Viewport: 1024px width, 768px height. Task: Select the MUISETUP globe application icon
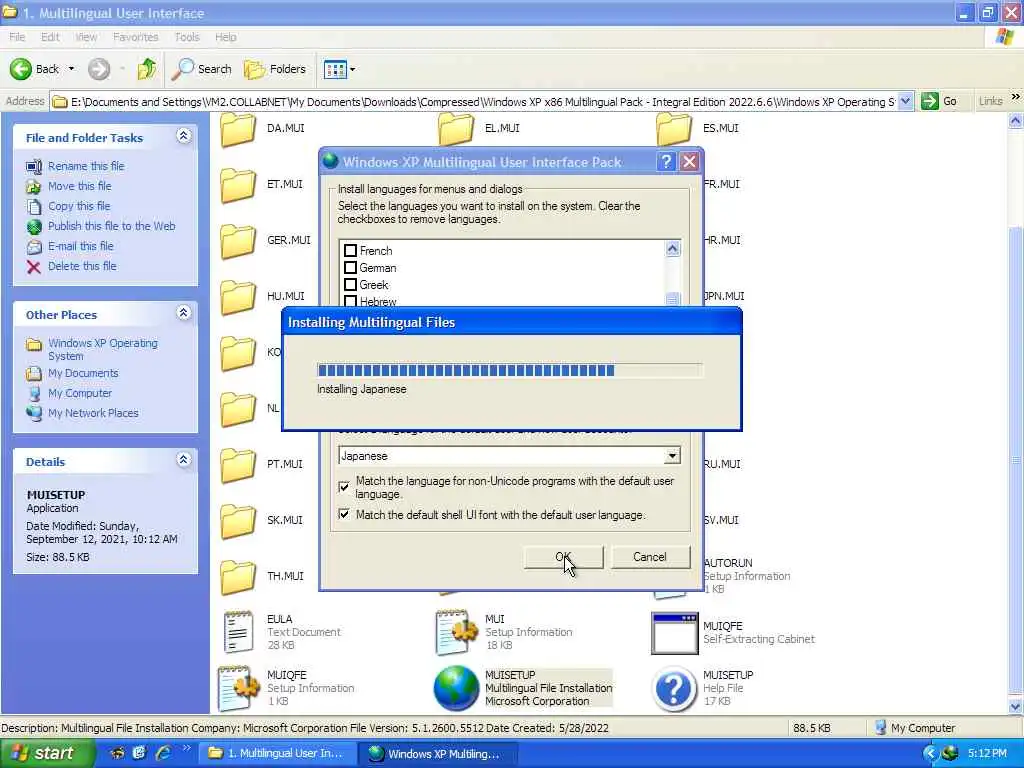(456, 688)
